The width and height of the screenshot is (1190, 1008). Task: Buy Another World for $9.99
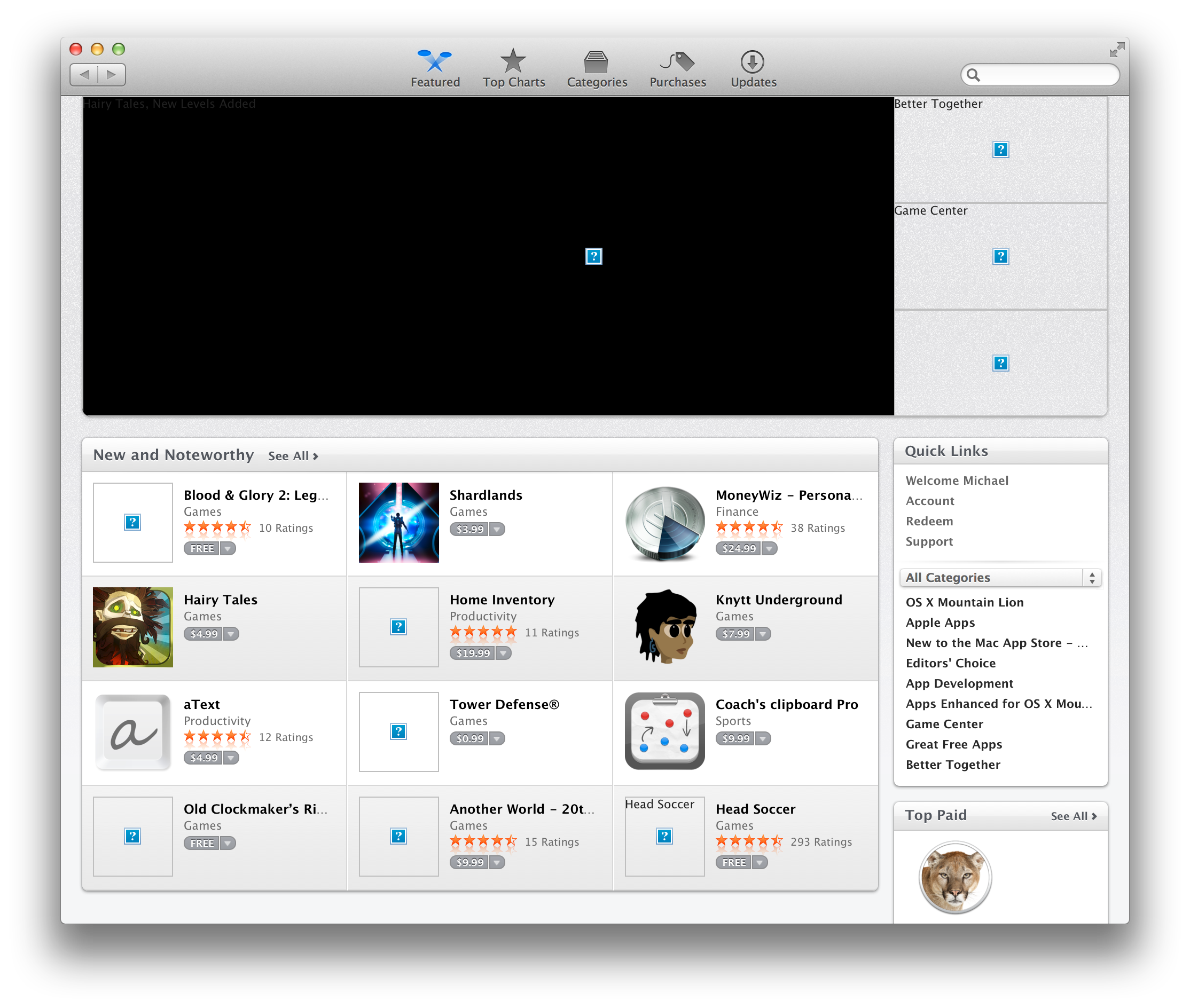click(x=470, y=862)
